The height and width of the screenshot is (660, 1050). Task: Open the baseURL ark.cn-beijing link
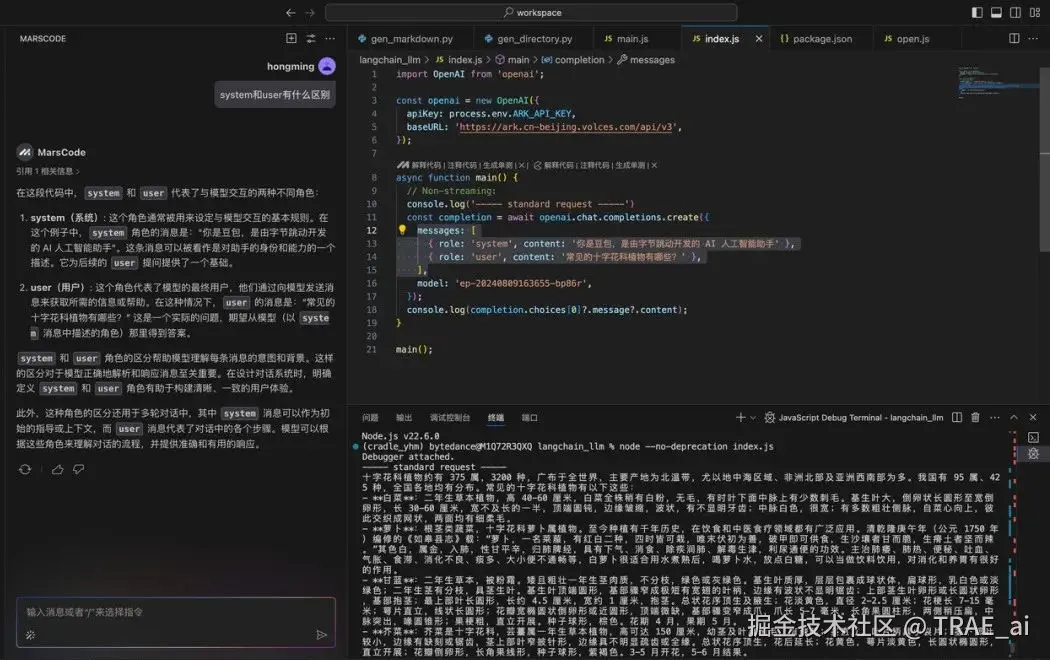tap(566, 127)
